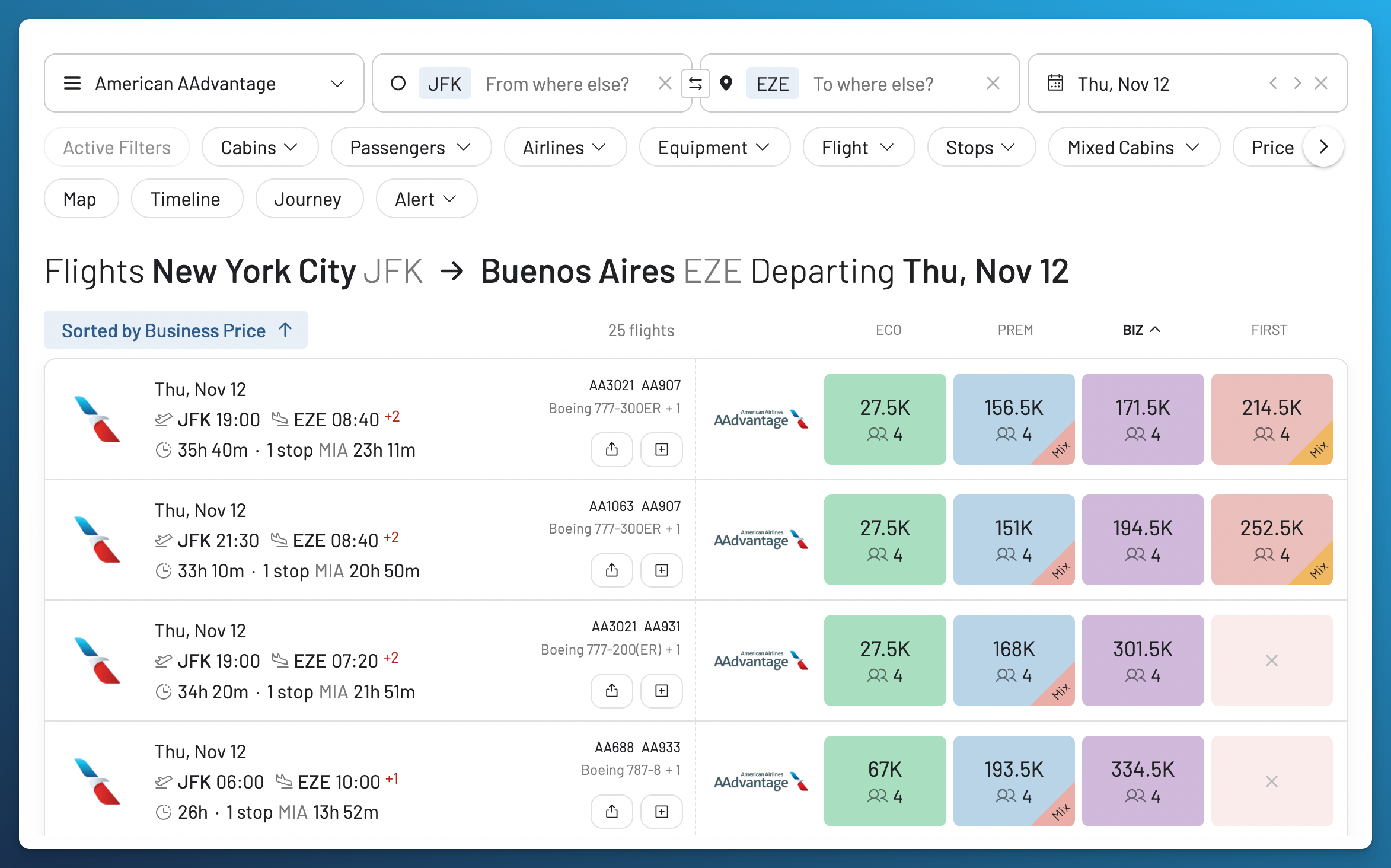Click the JFK airport chip
Image resolution: width=1391 pixels, height=868 pixels.
coord(445,84)
